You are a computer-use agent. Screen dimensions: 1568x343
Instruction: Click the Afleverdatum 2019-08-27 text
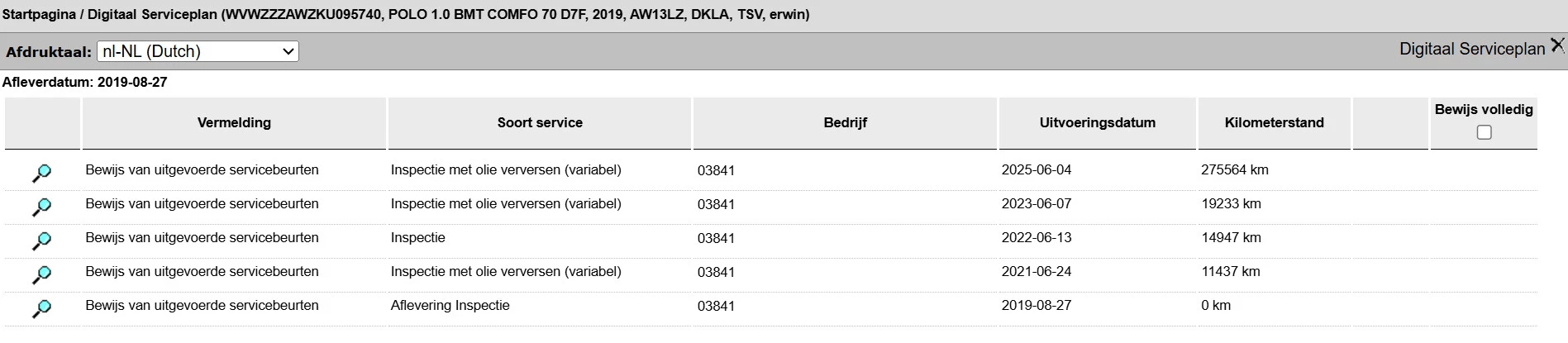[84, 82]
